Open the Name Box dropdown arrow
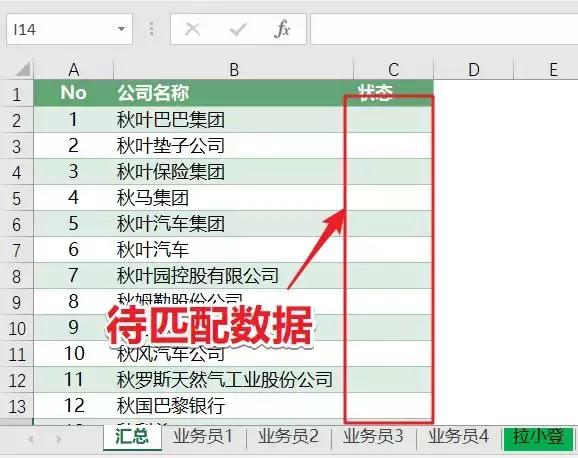Screen dimensions: 578x458 [x=121, y=29]
